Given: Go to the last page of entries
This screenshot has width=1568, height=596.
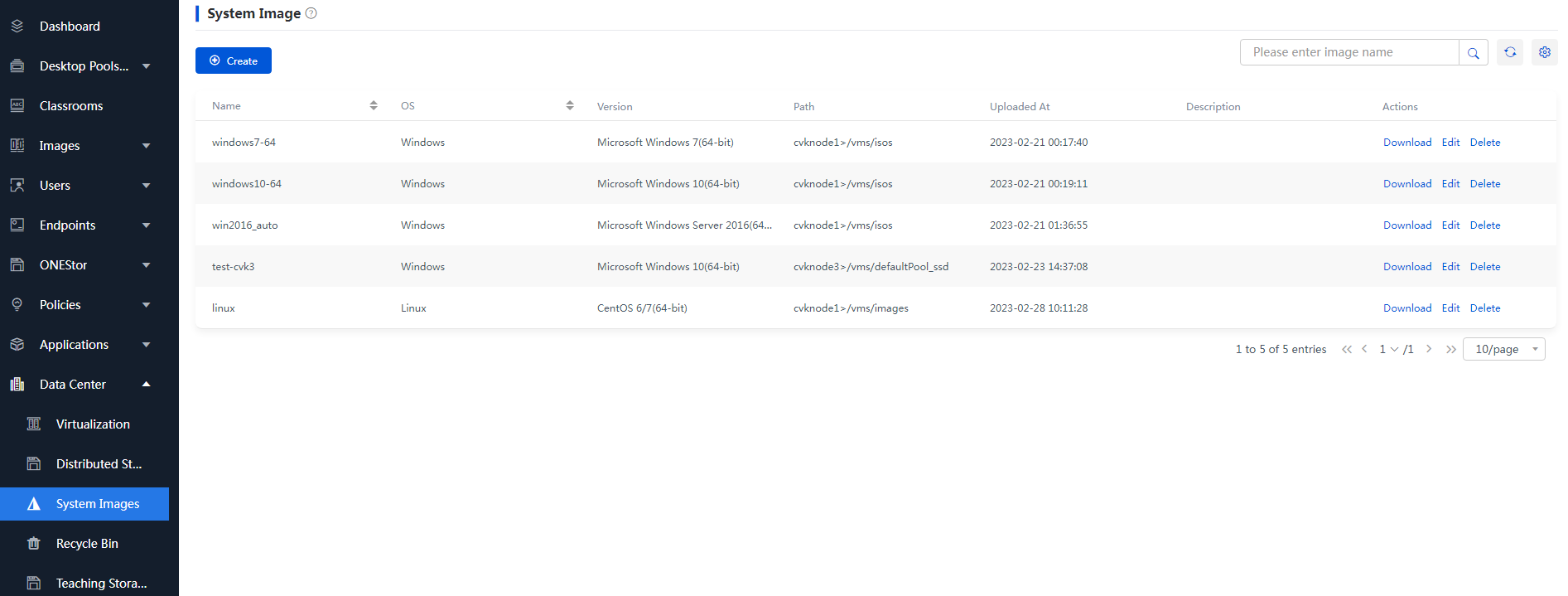Looking at the screenshot, I should (x=1451, y=349).
